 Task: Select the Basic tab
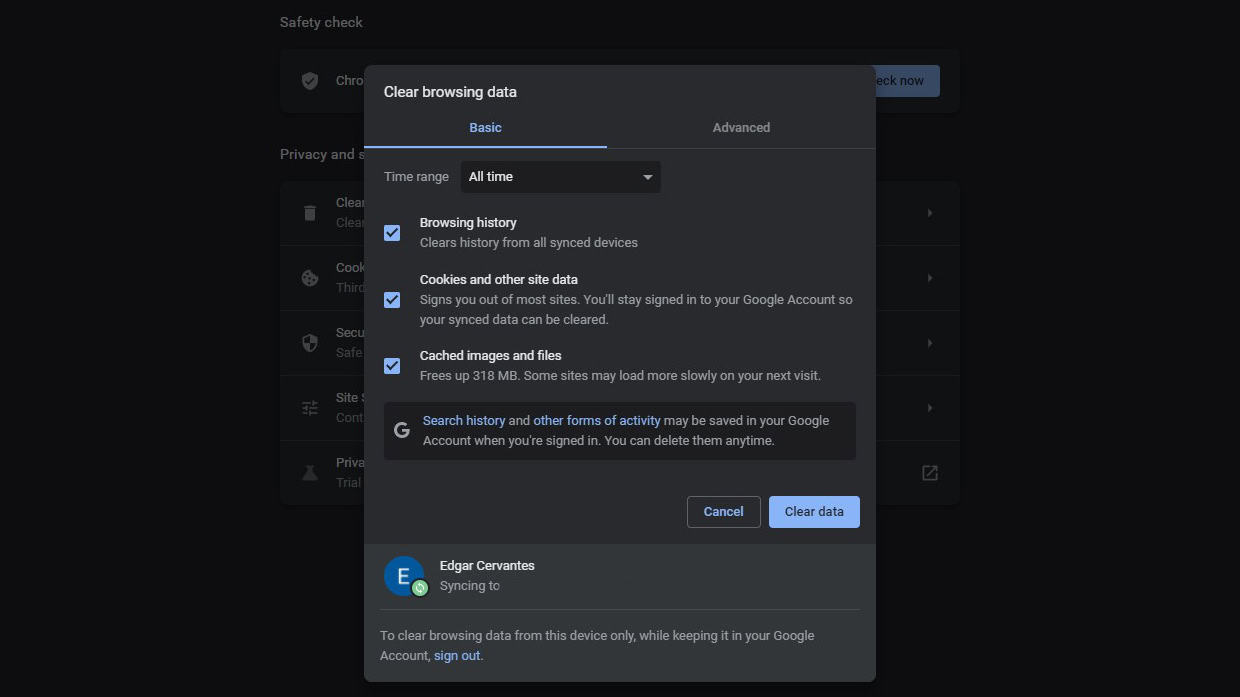pyautogui.click(x=485, y=128)
